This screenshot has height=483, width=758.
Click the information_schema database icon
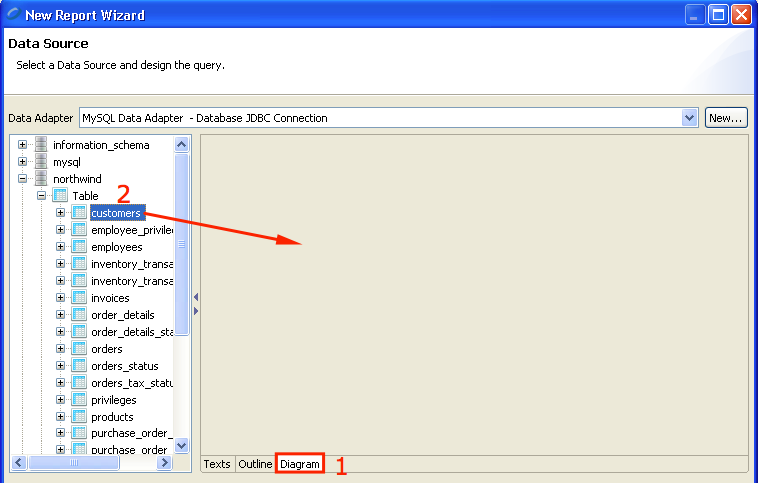[x=41, y=145]
